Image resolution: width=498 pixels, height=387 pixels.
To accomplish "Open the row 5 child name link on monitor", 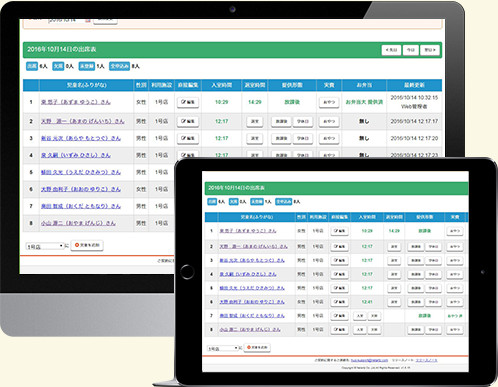I will (81, 172).
